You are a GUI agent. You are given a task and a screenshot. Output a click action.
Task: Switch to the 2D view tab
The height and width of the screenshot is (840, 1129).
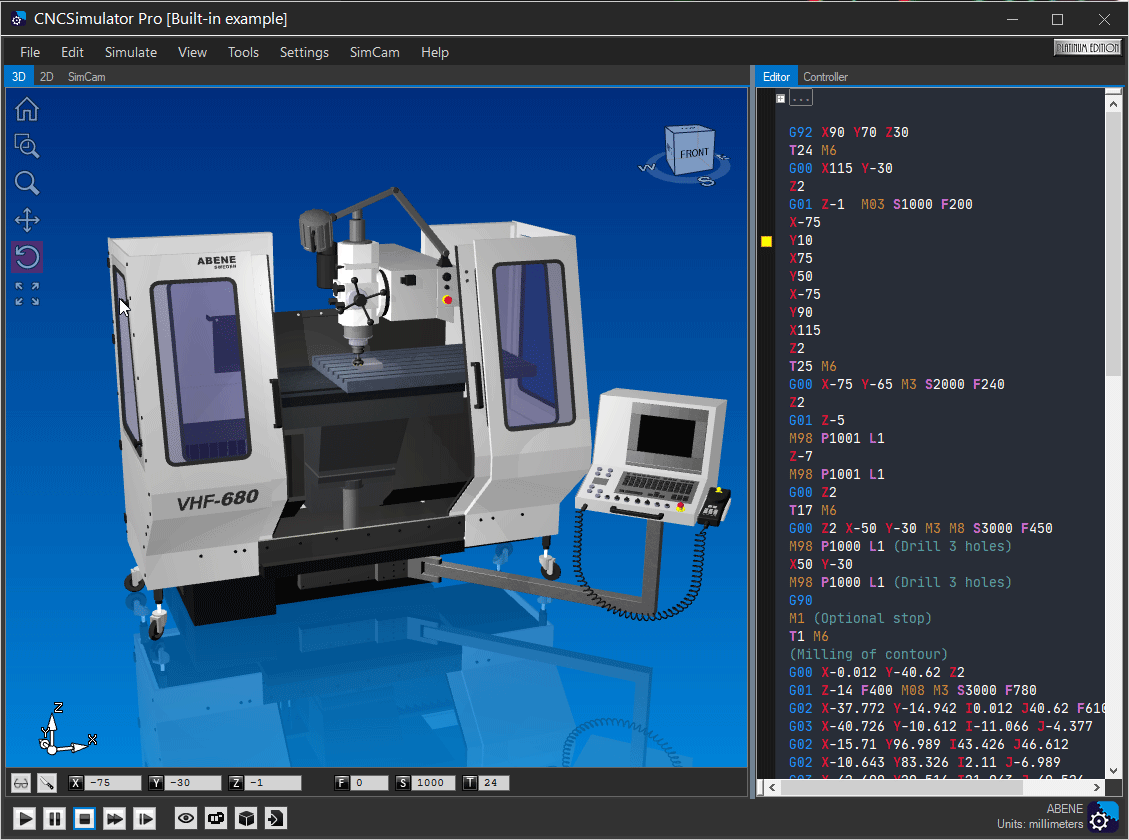point(46,76)
